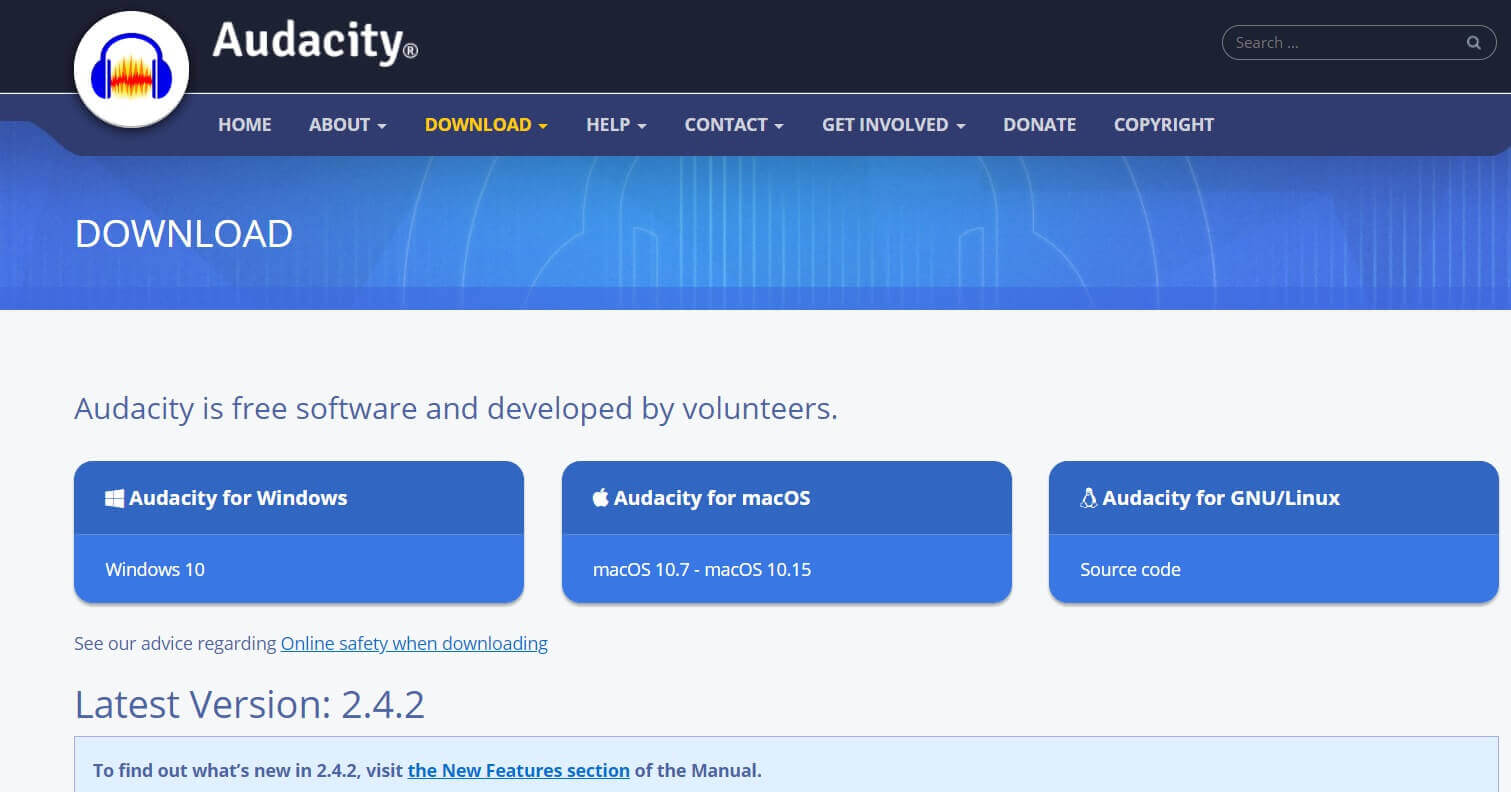This screenshot has width=1511, height=792.
Task: Expand the CONTACT menu
Action: (734, 125)
